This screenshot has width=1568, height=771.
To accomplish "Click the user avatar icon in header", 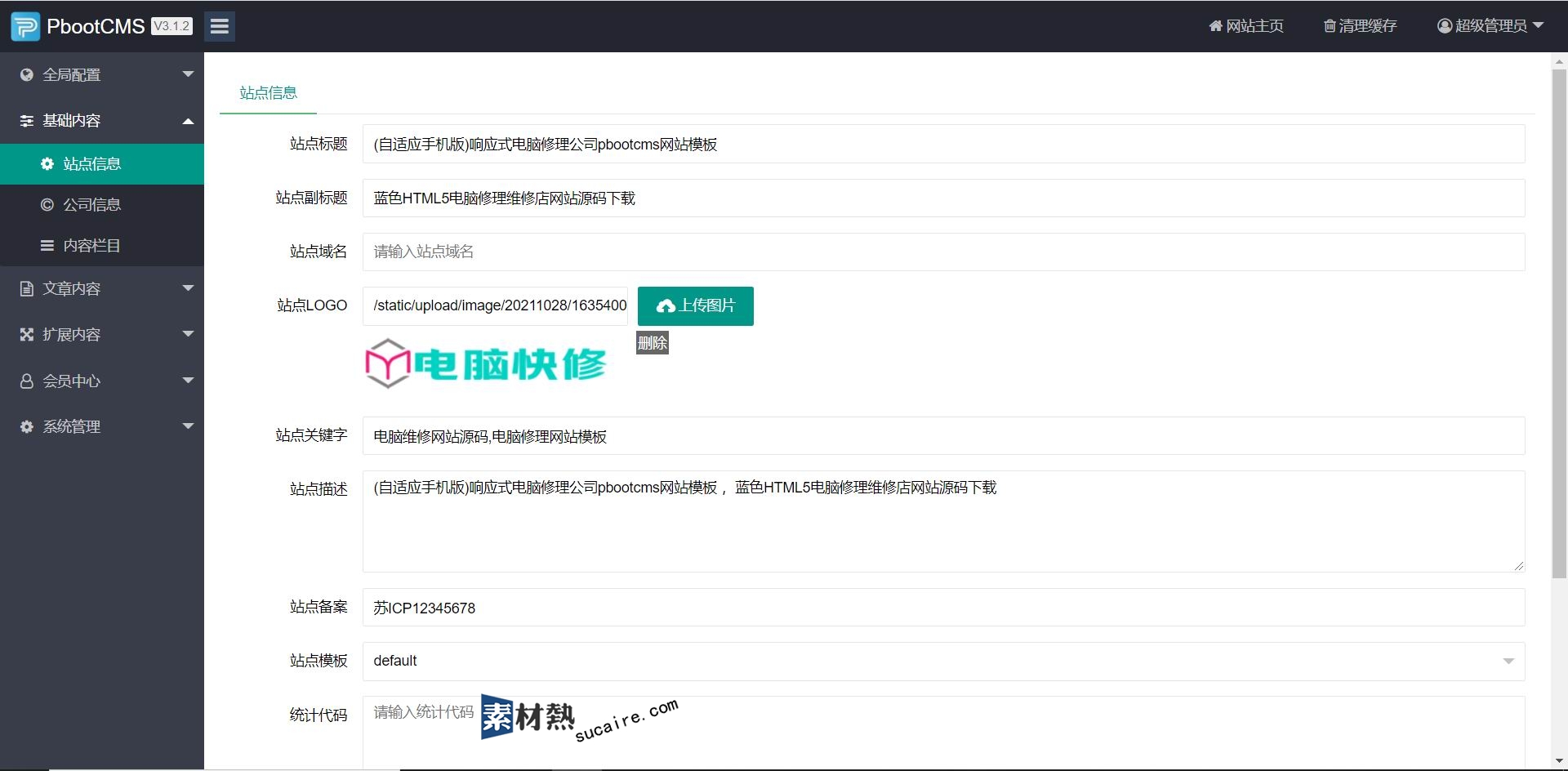I will 1445,26.
